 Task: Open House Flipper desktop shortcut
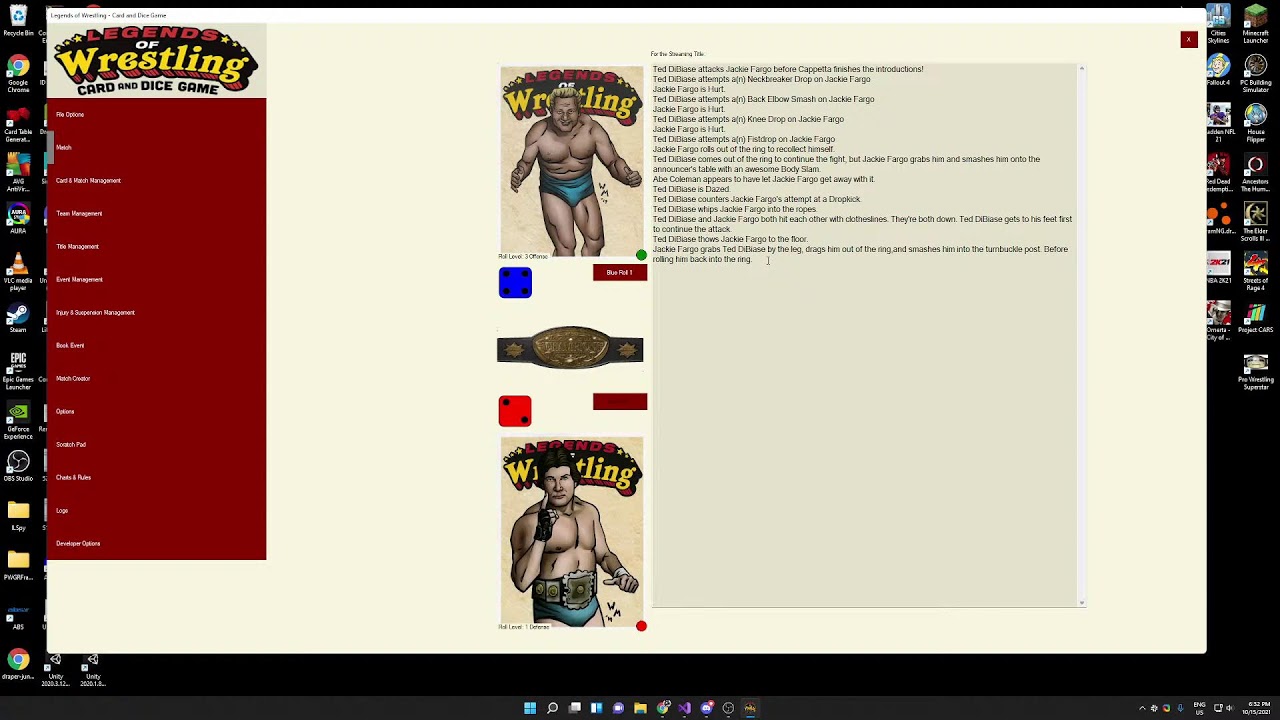(x=1256, y=124)
